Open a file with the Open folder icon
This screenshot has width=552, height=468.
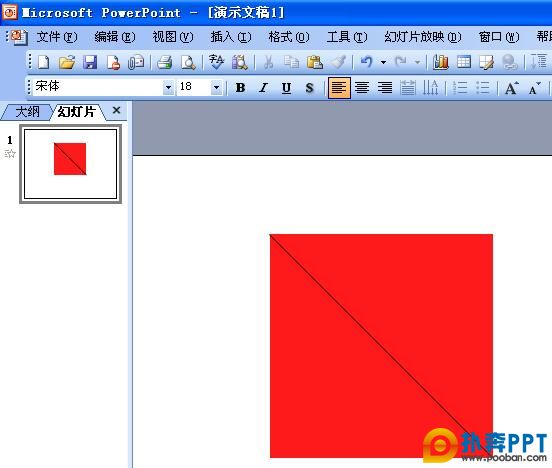pyautogui.click(x=67, y=62)
